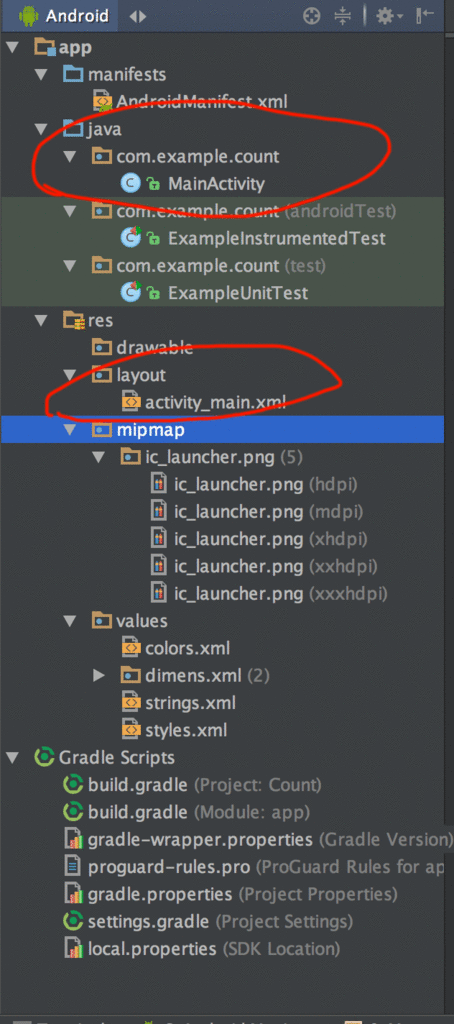Viewport: 454px width, 1024px height.
Task: Collapse the layout folder arrow
Action: [x=71, y=376]
